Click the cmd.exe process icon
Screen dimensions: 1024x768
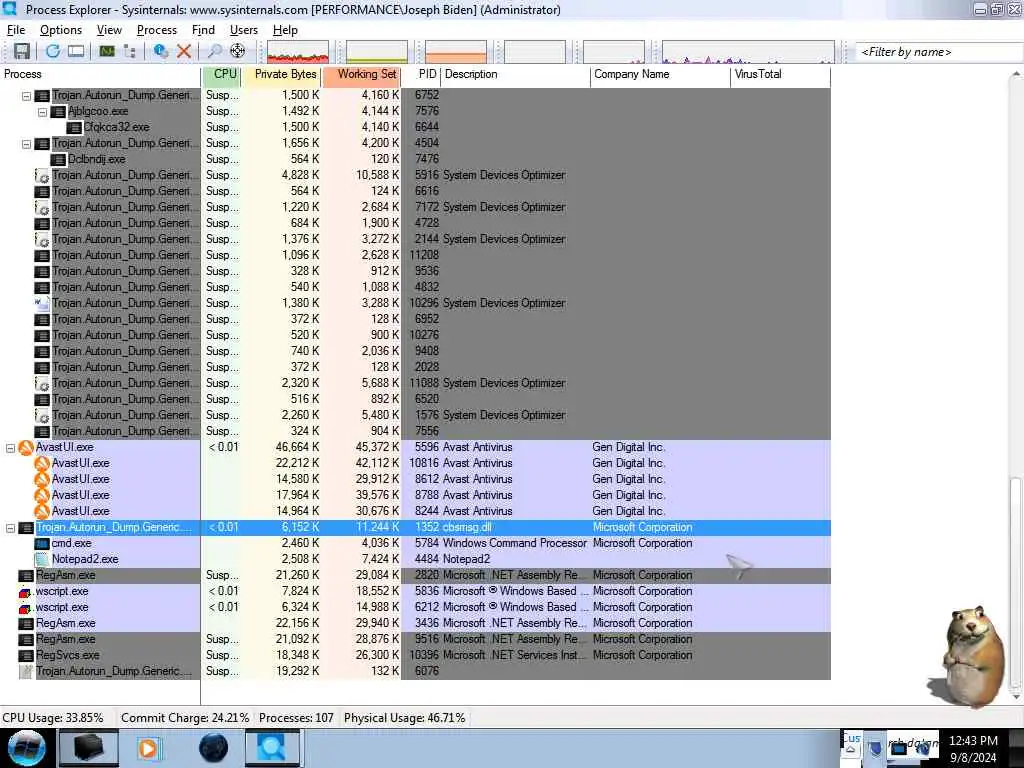(42, 543)
